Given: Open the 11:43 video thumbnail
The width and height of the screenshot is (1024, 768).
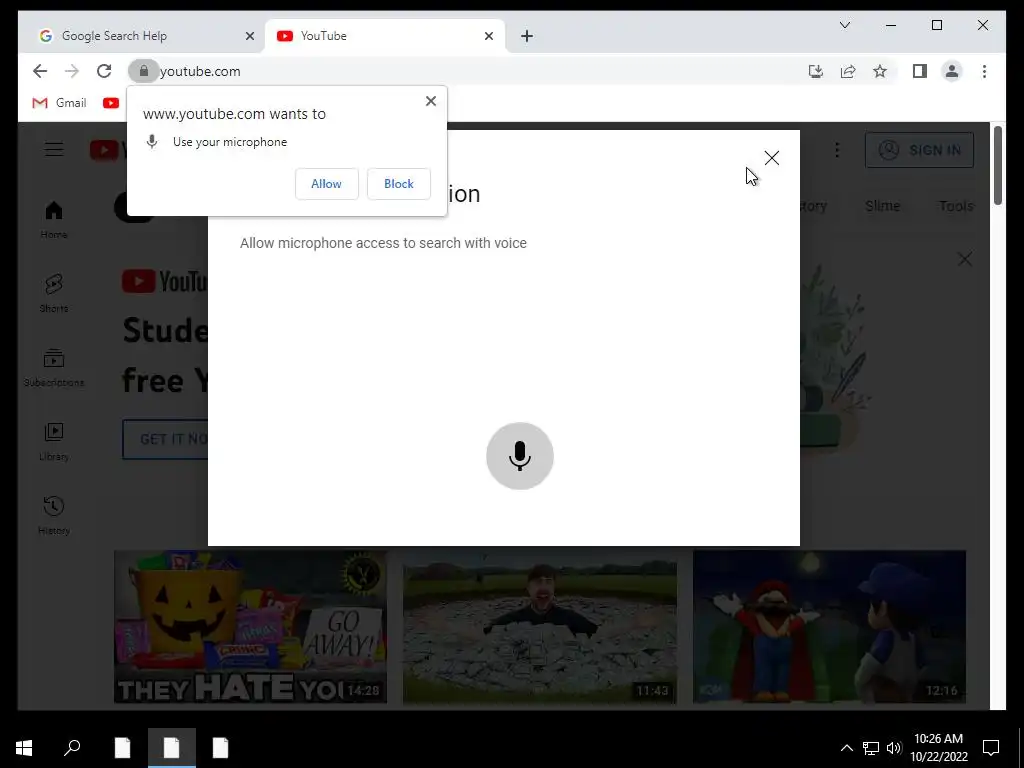Looking at the screenshot, I should coord(539,627).
